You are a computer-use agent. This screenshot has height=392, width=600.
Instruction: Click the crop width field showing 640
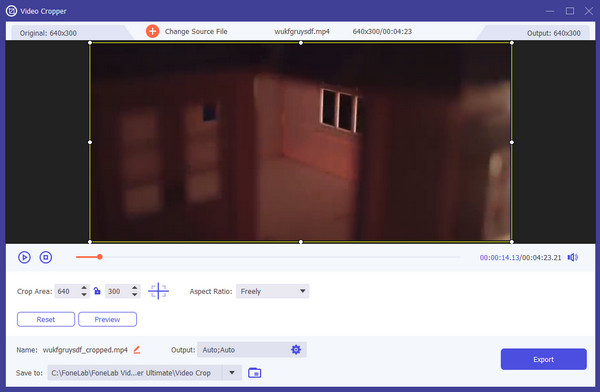67,291
